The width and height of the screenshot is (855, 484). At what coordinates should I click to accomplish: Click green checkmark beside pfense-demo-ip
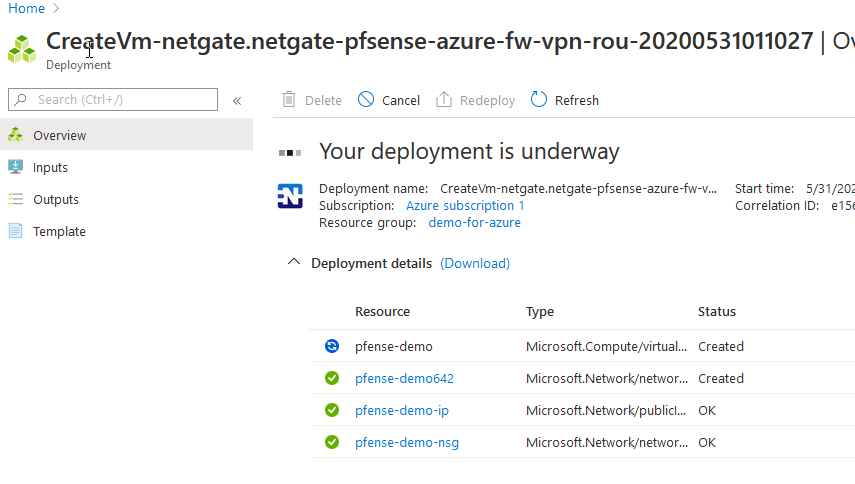point(332,410)
